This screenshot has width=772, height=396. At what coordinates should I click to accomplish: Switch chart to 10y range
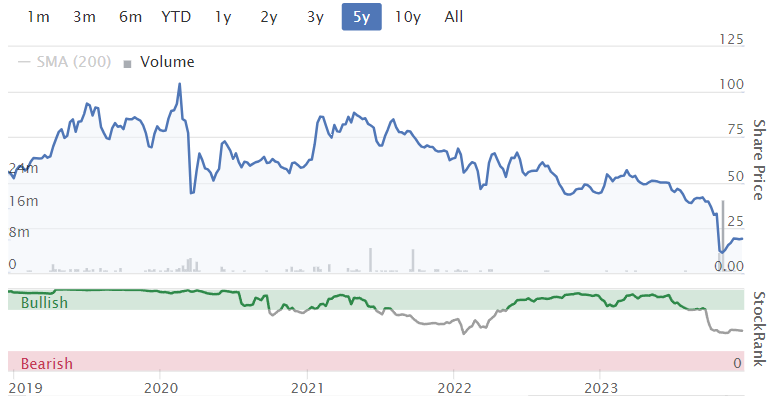tap(408, 17)
